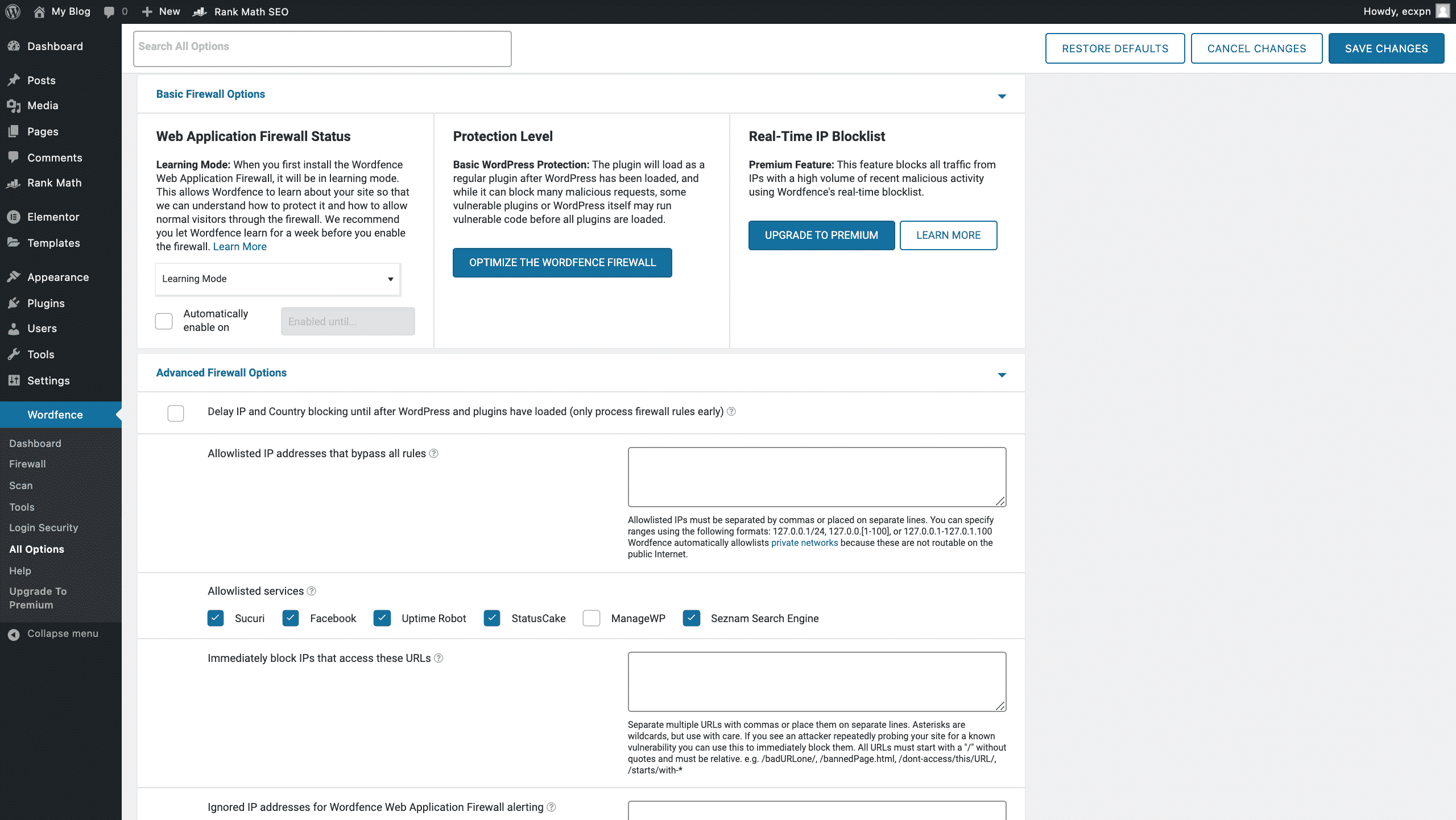Click the Upgrade to Premium button
Image resolution: width=1456 pixels, height=820 pixels.
tap(821, 235)
